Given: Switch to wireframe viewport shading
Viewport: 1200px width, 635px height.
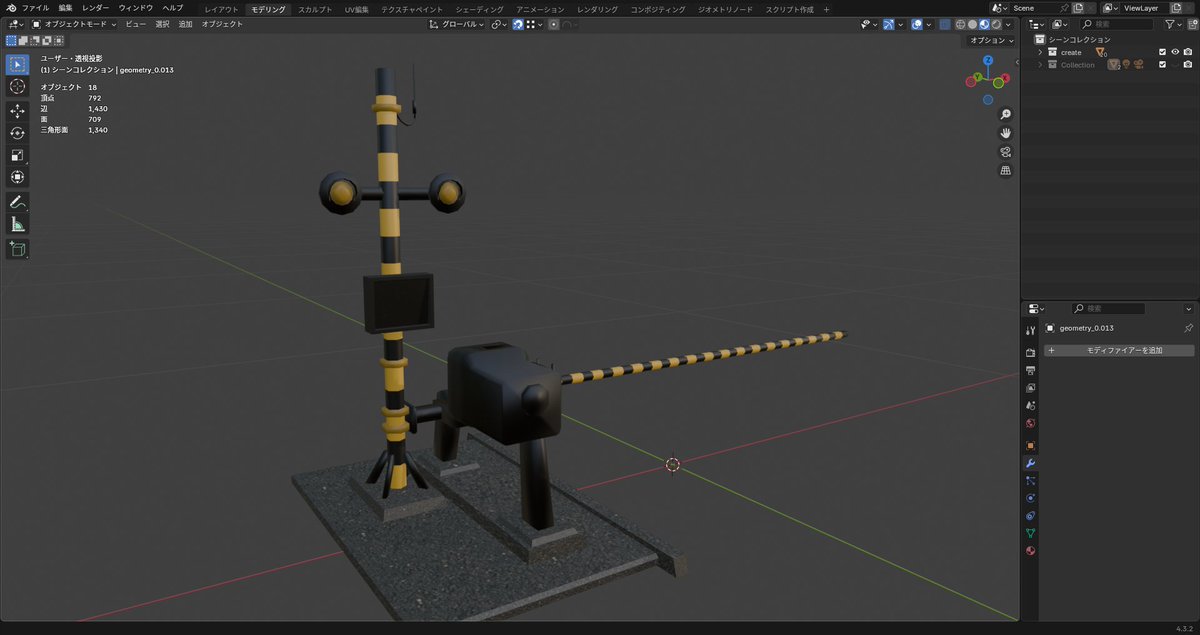Looking at the screenshot, I should click(x=960, y=24).
